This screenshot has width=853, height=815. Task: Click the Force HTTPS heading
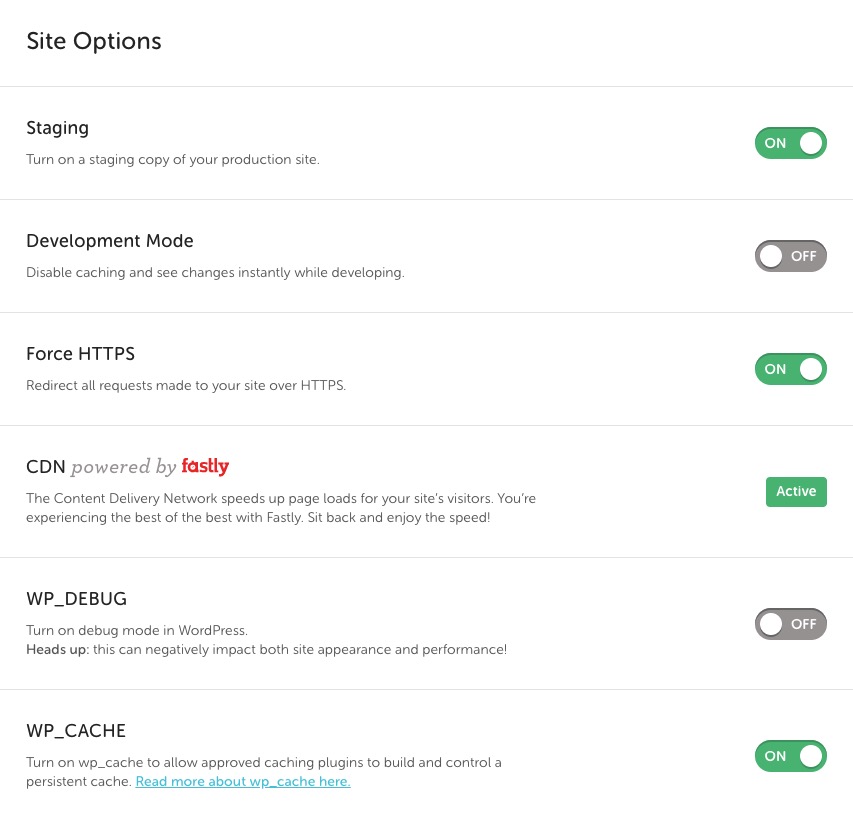(x=81, y=354)
